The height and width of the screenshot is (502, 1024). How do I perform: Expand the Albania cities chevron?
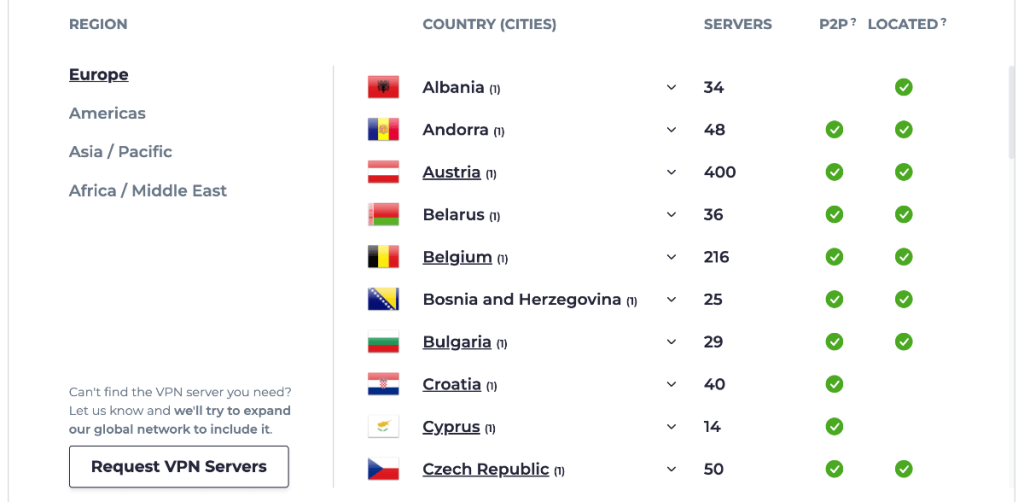(671, 88)
